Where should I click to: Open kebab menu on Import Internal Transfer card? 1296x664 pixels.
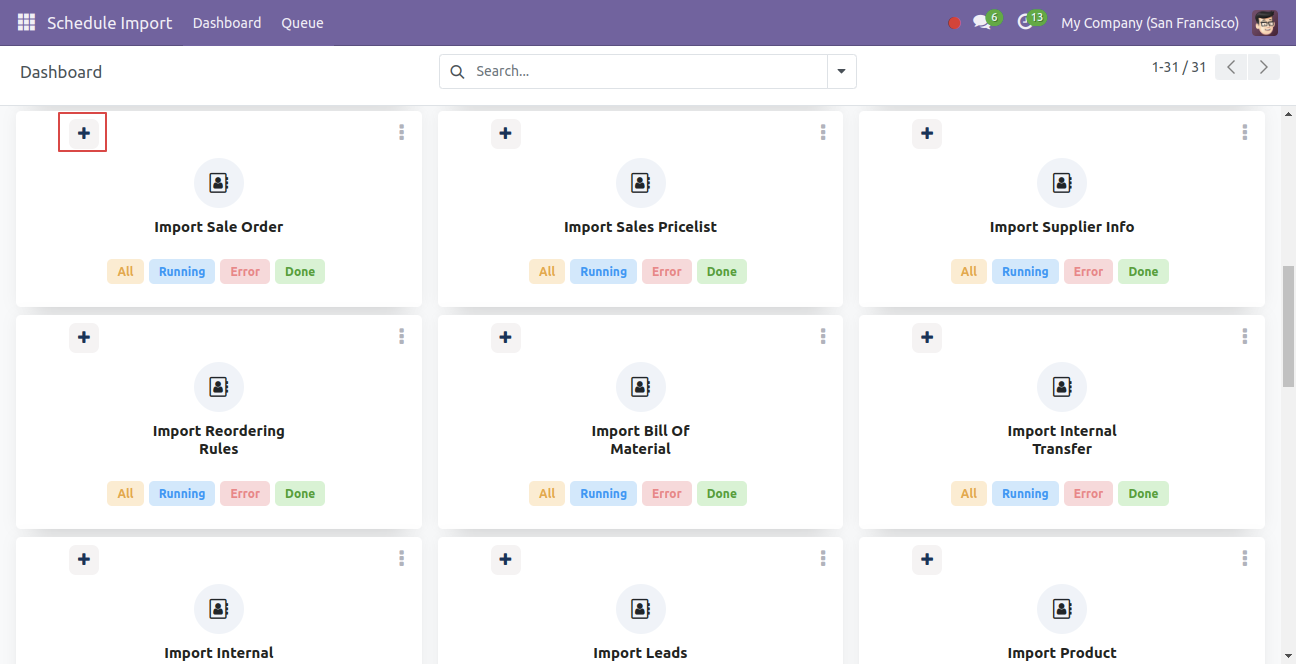(1245, 336)
